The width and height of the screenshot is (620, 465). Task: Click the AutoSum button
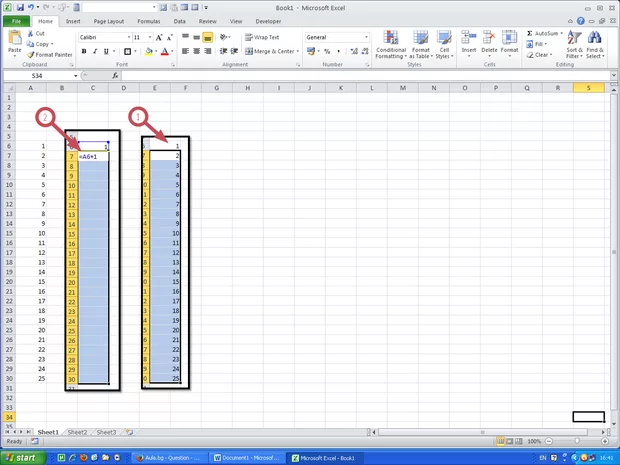[x=545, y=33]
